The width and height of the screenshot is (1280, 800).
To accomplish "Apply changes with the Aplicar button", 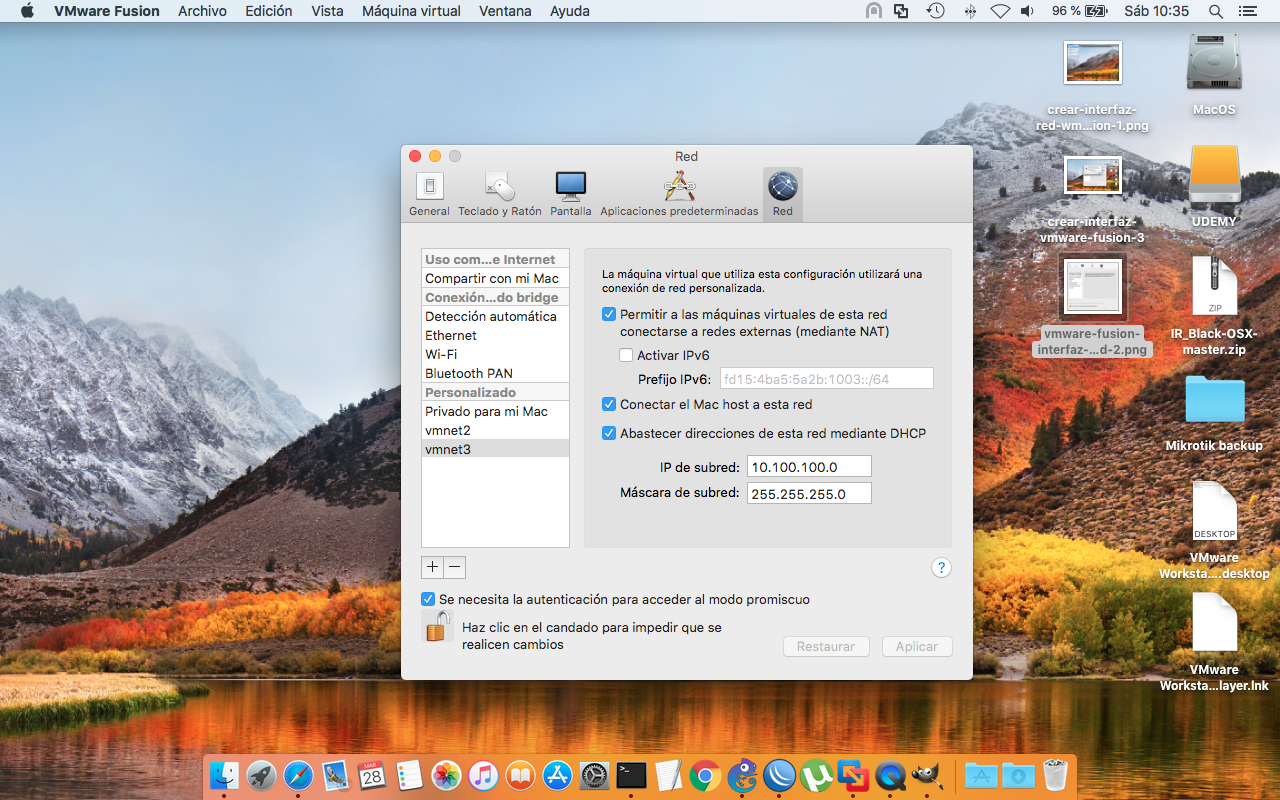I will (916, 646).
